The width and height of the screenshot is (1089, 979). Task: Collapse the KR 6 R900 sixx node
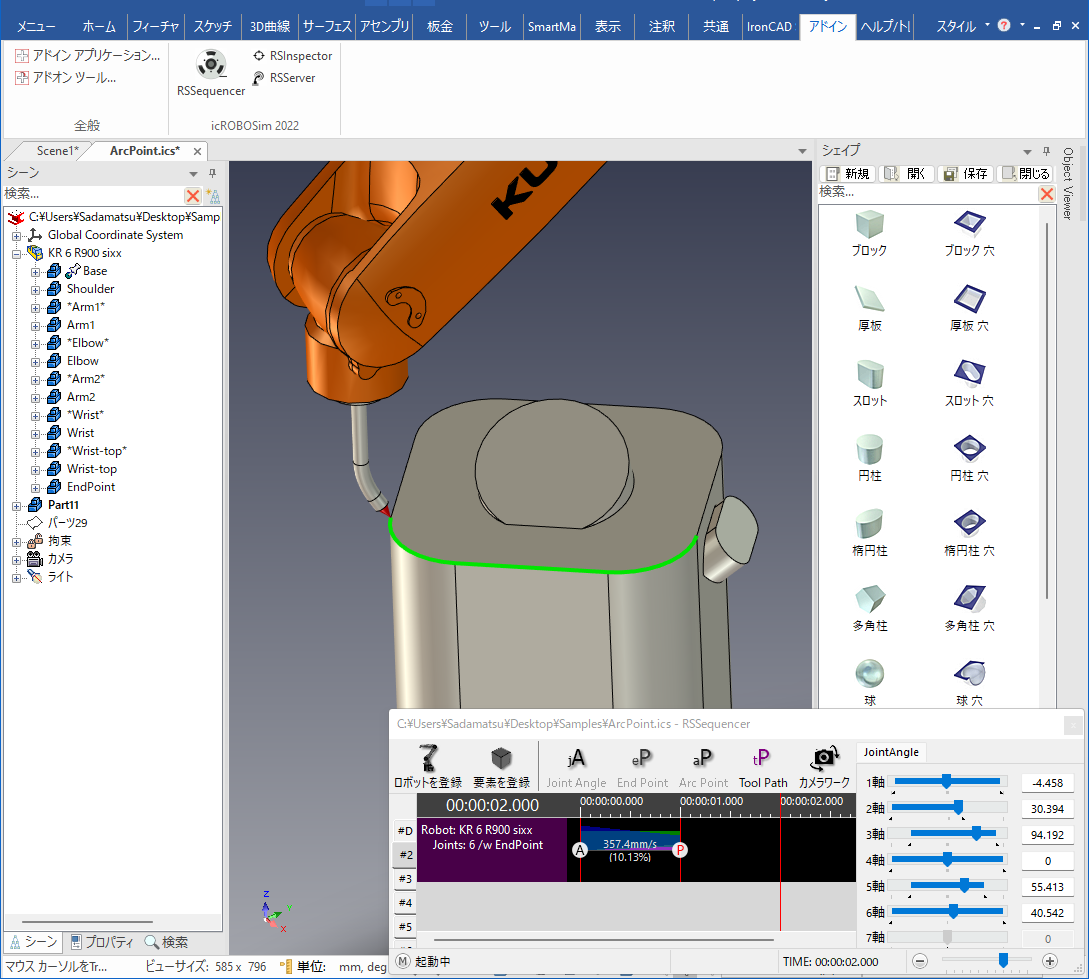pyautogui.click(x=17, y=254)
